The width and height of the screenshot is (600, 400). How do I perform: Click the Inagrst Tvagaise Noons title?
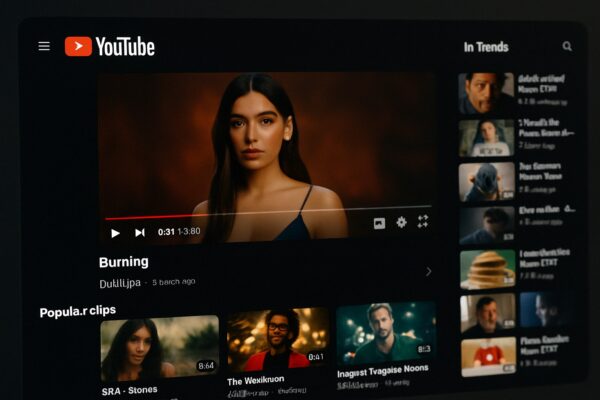383,371
